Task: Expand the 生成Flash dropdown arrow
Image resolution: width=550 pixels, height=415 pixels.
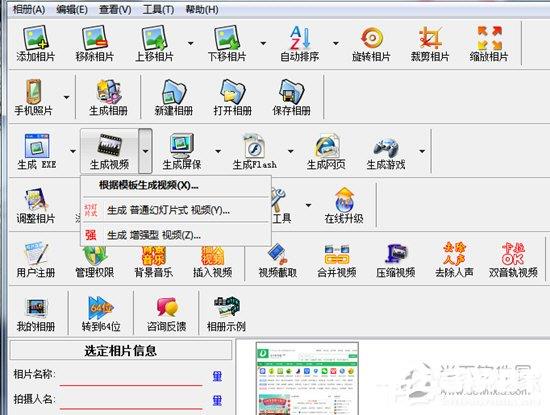Action: pyautogui.click(x=290, y=151)
